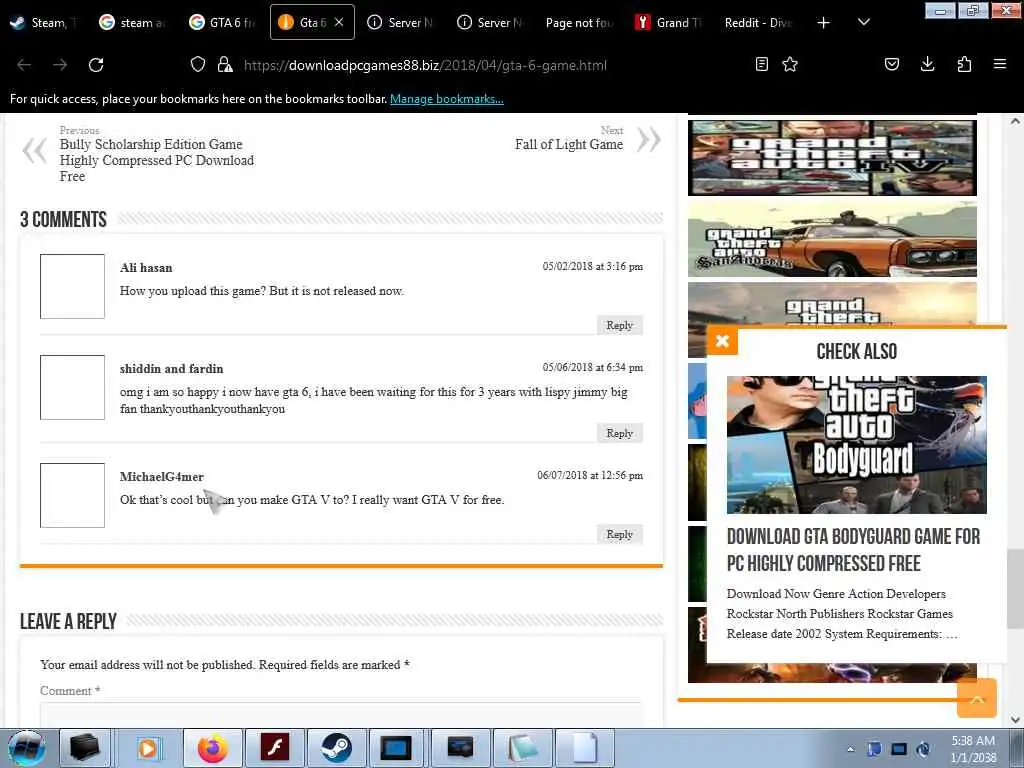The width and height of the screenshot is (1024, 768).
Task: Show hidden system tray icons
Action: (850, 749)
